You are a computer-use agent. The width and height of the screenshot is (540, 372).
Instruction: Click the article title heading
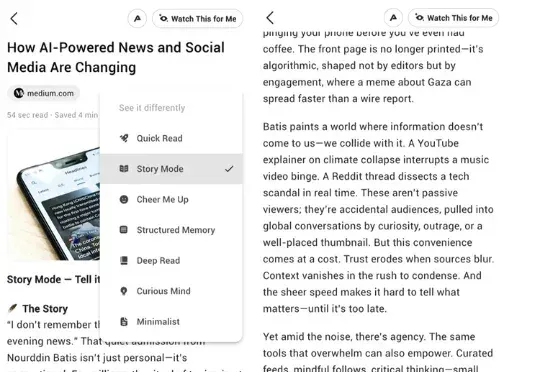[116, 57]
